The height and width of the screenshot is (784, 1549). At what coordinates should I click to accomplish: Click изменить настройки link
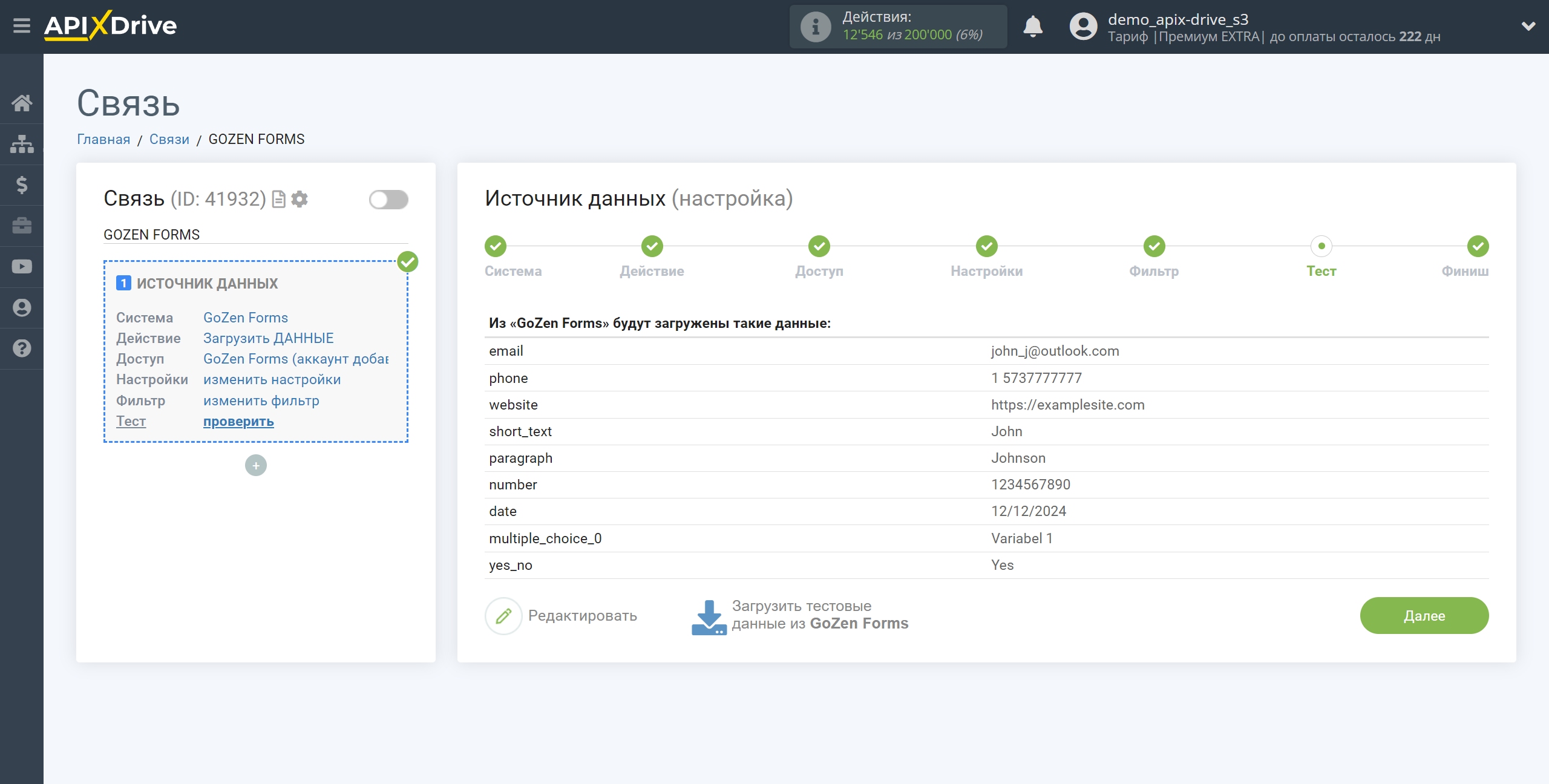[x=272, y=379]
